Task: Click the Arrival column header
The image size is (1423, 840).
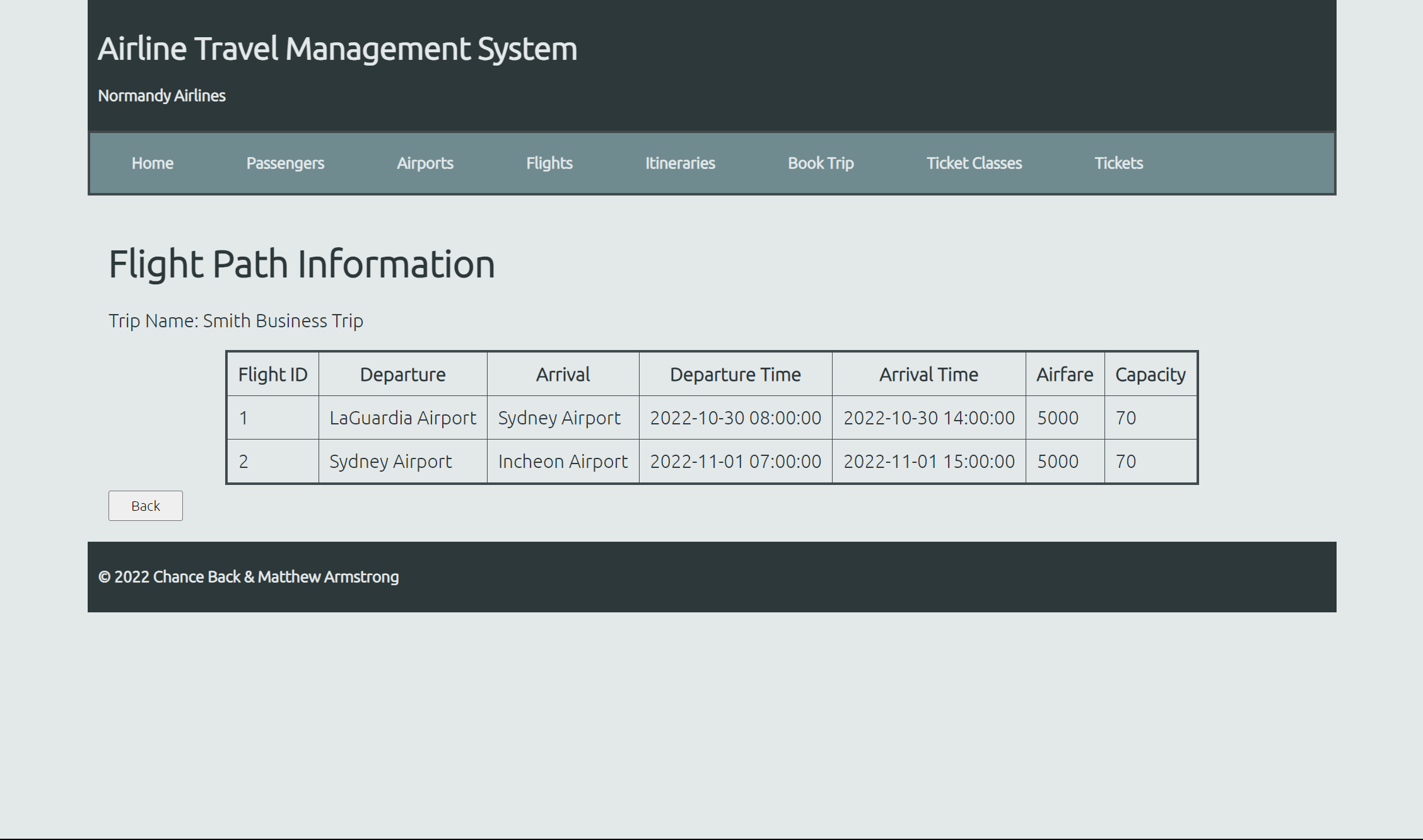Action: [x=561, y=374]
